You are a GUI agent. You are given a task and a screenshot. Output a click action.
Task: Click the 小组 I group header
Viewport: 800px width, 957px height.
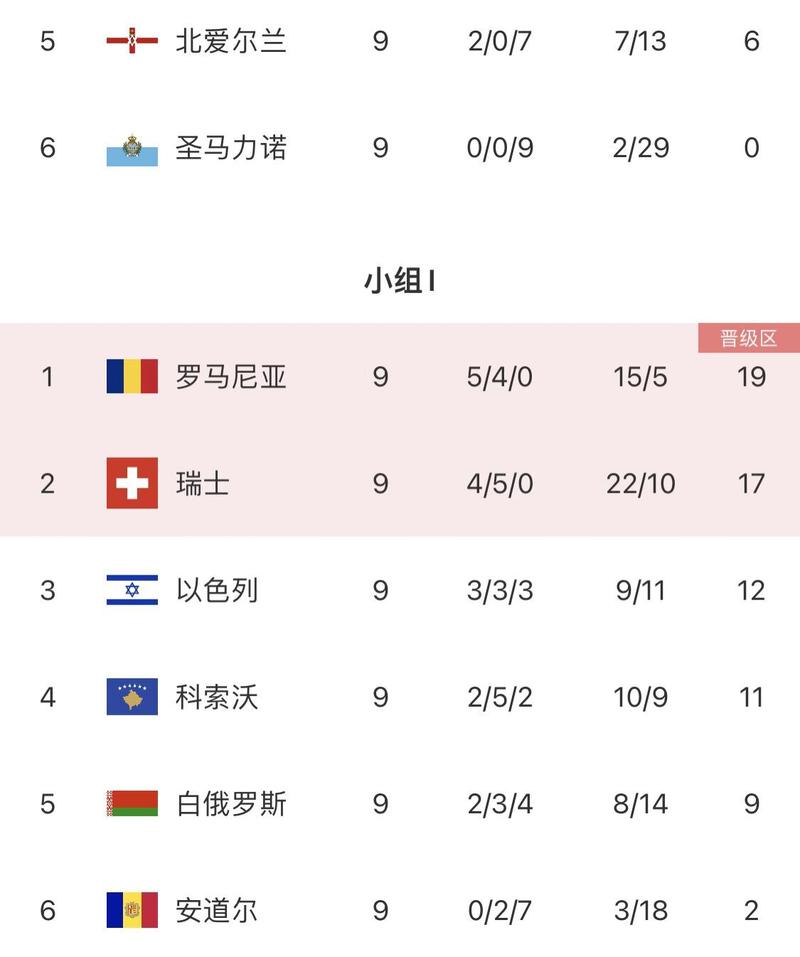coord(399,282)
